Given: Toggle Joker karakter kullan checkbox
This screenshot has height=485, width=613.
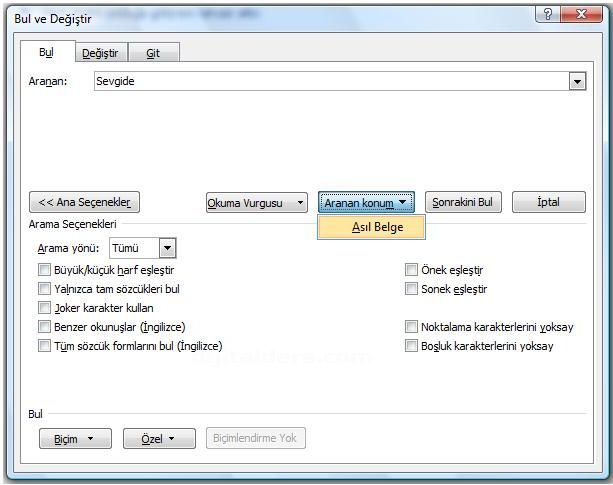Looking at the screenshot, I should 44,308.
